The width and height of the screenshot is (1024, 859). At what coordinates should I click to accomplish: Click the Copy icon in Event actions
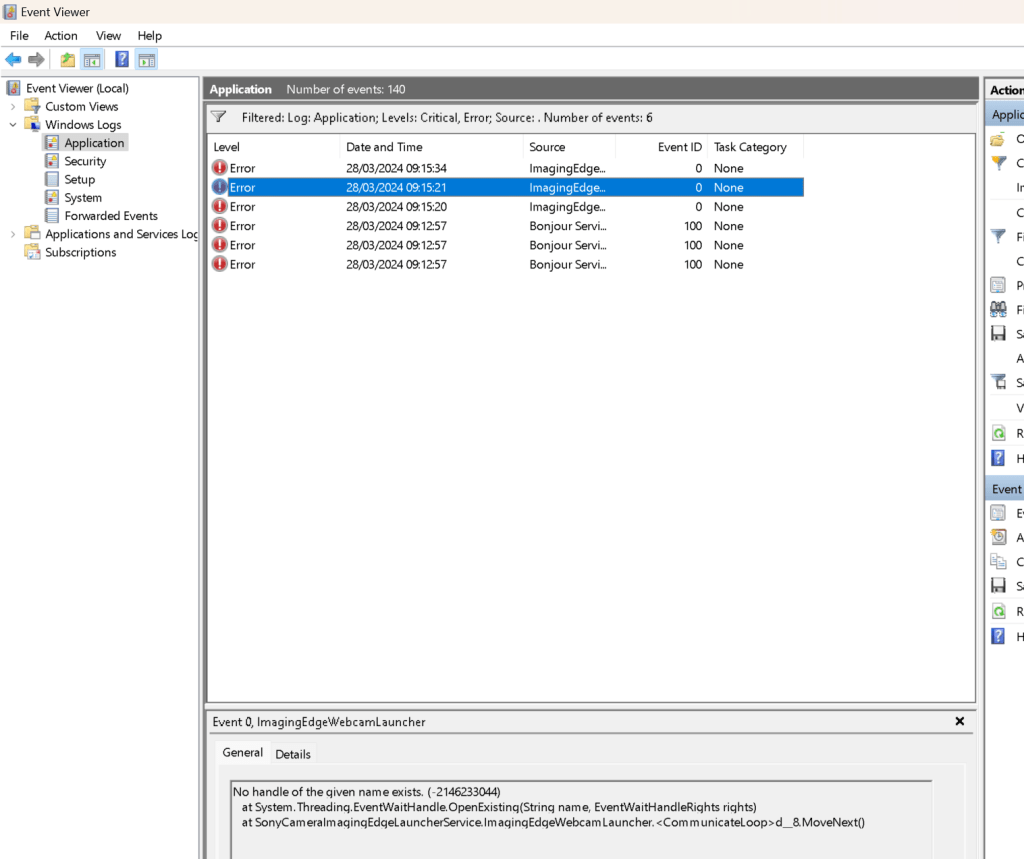[x=998, y=562]
